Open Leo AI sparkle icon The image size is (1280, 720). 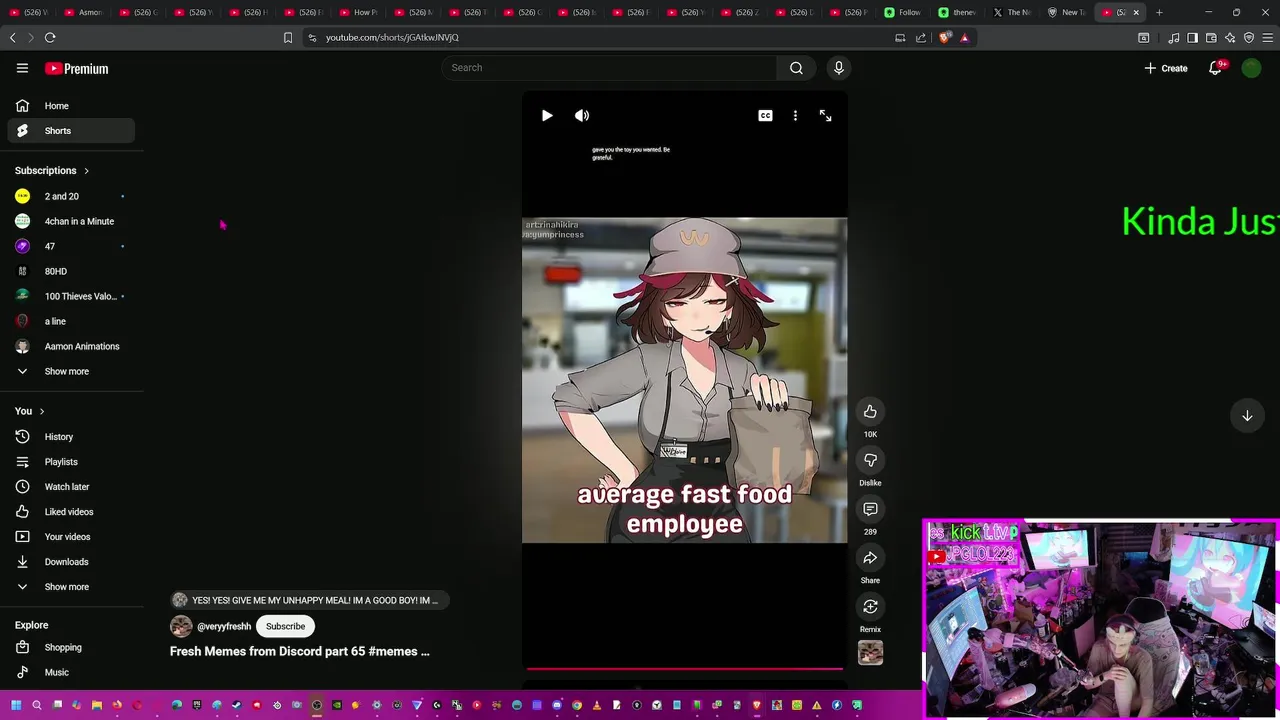(1230, 37)
